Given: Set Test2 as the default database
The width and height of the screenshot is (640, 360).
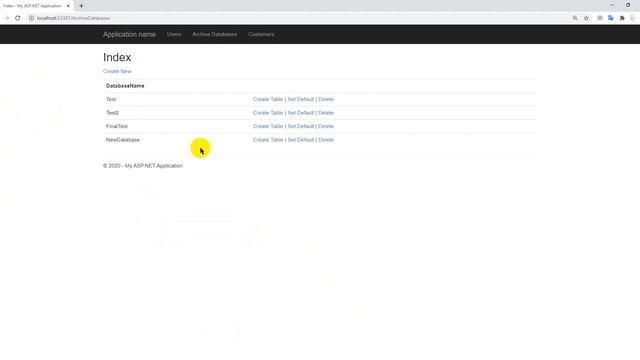Looking at the screenshot, I should (301, 113).
